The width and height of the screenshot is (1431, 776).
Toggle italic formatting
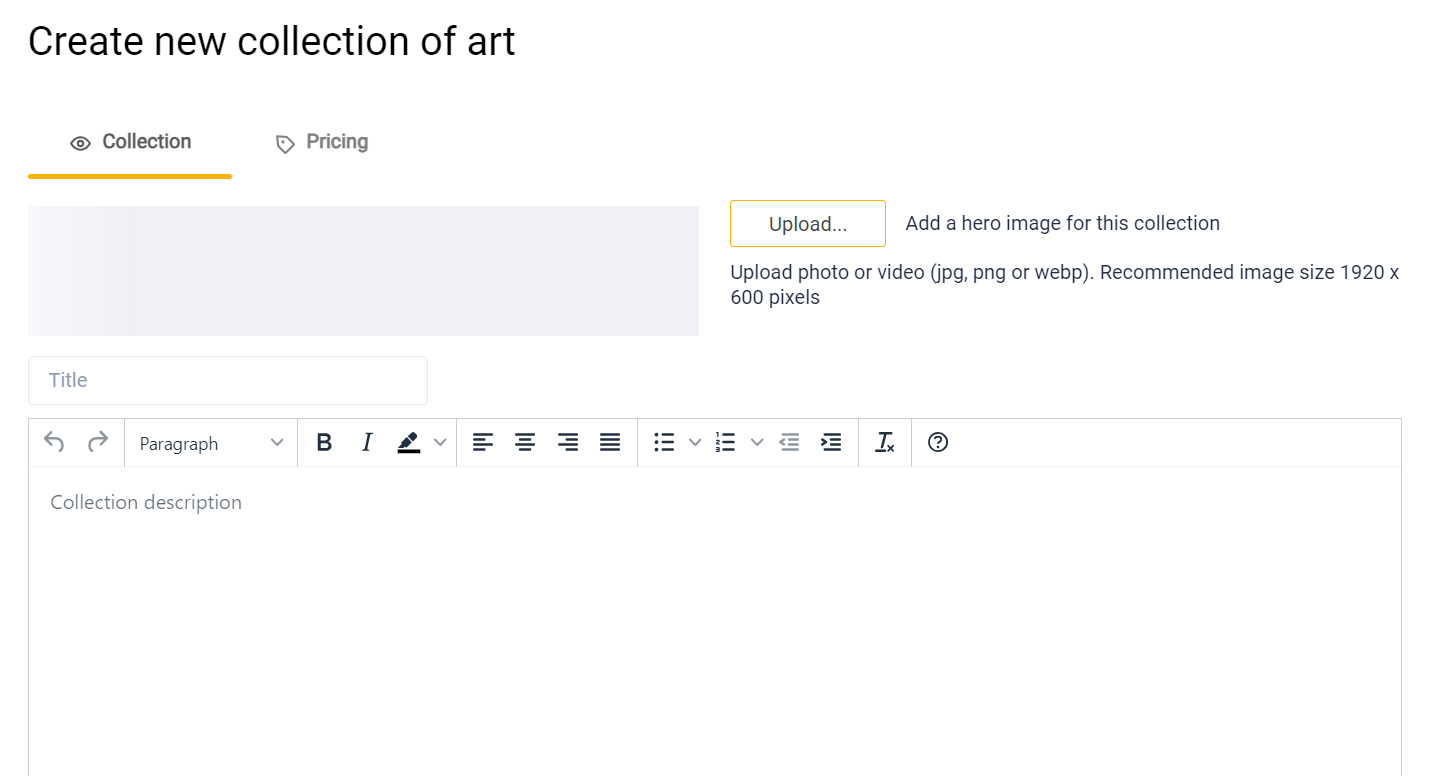pyautogui.click(x=367, y=442)
